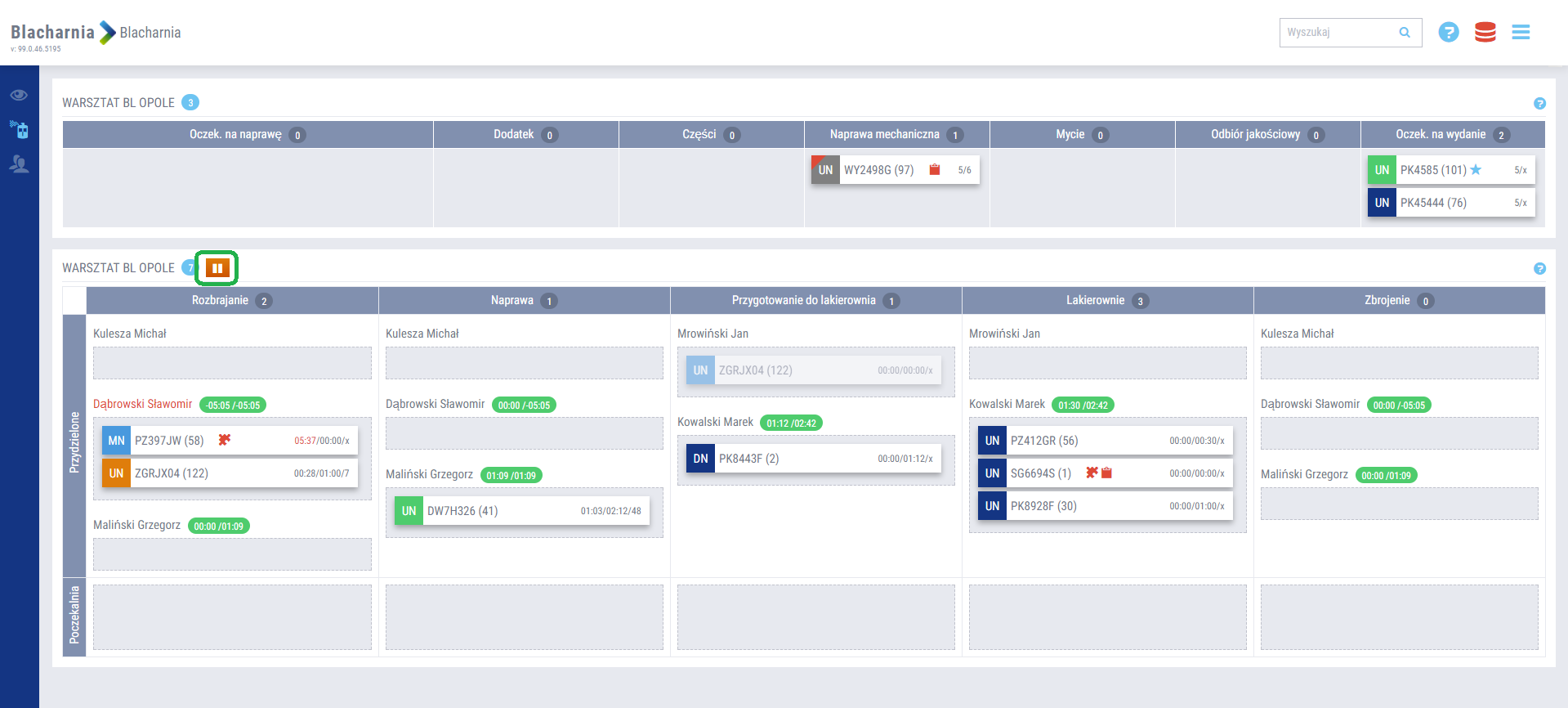Open the blue help icon in header
Viewport: 1568px width, 708px height.
point(1448,33)
